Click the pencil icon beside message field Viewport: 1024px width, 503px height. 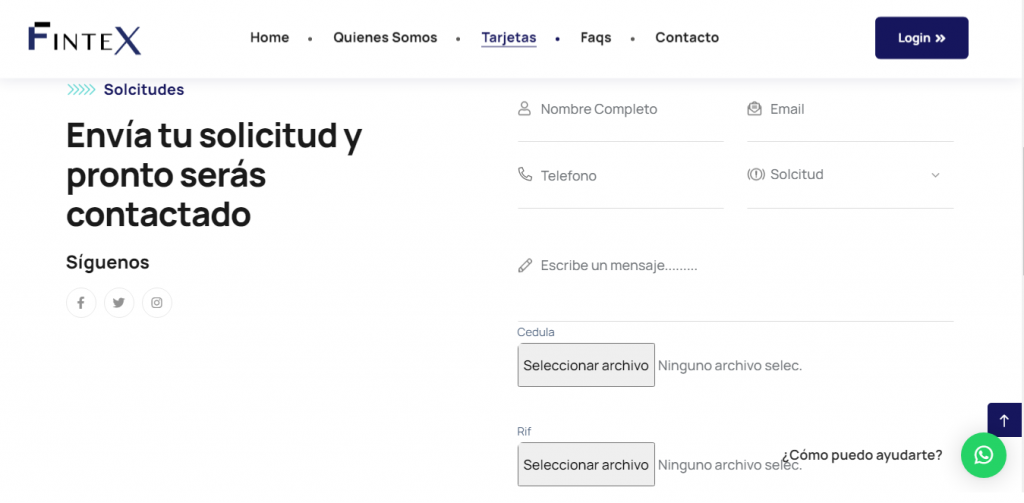pos(525,266)
